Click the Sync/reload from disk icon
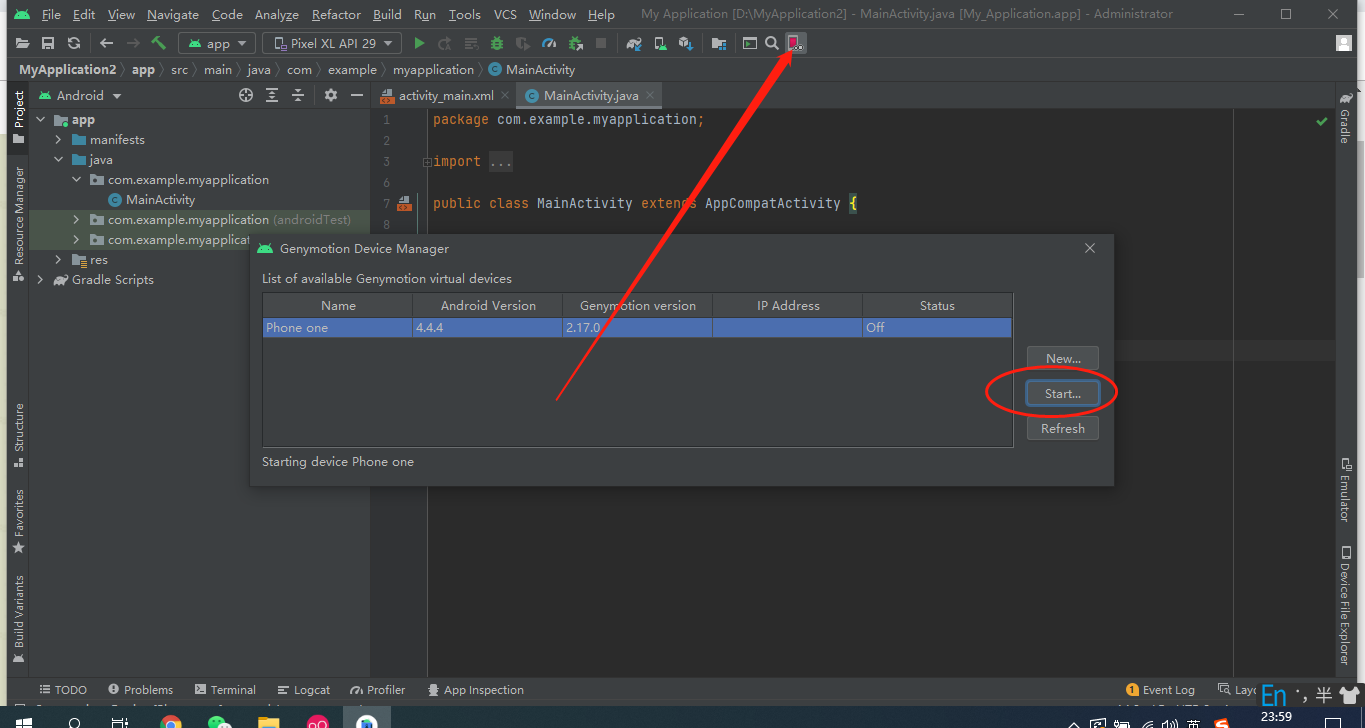 pyautogui.click(x=74, y=43)
